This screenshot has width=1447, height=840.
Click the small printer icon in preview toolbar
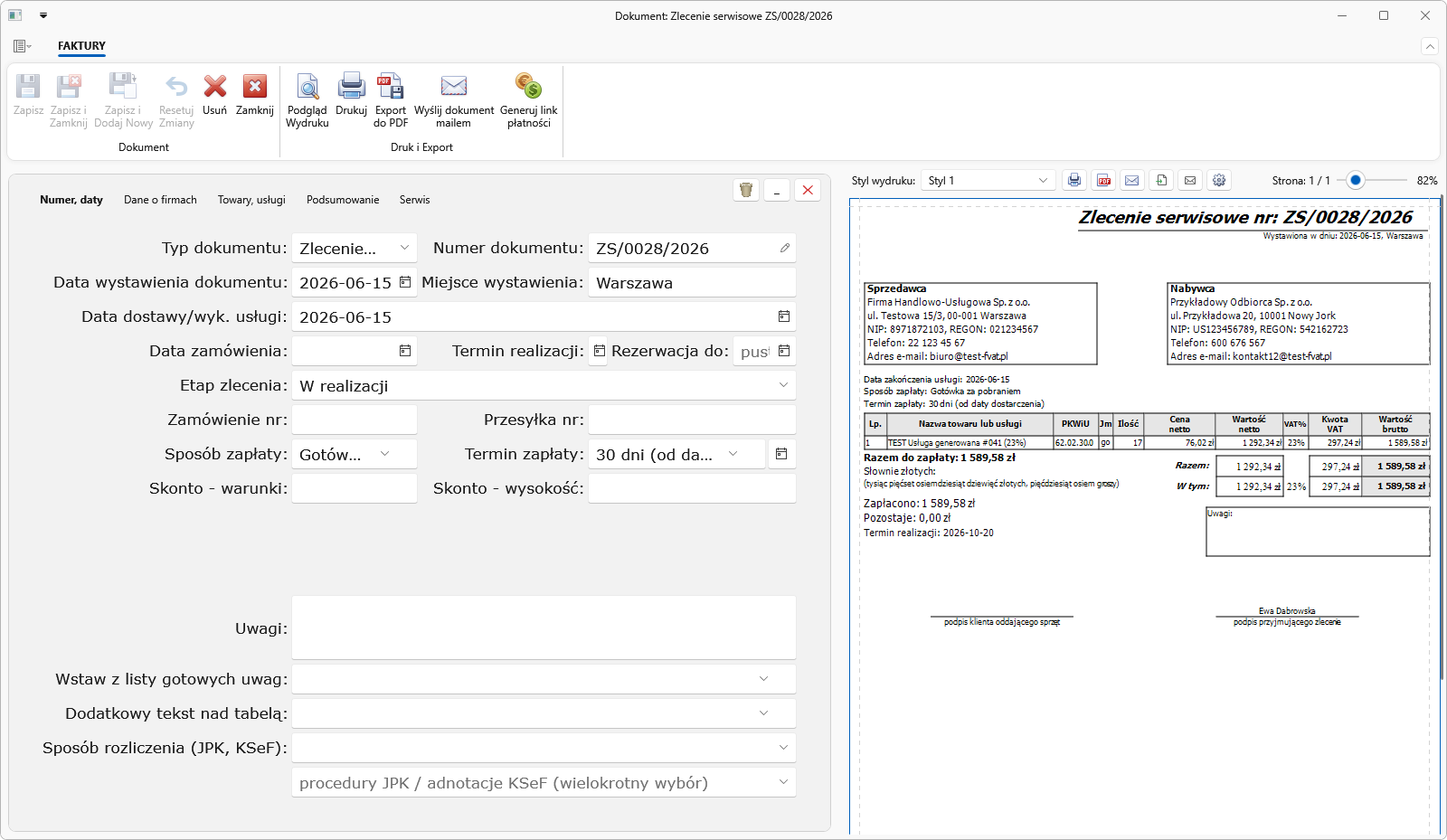pos(1073,180)
